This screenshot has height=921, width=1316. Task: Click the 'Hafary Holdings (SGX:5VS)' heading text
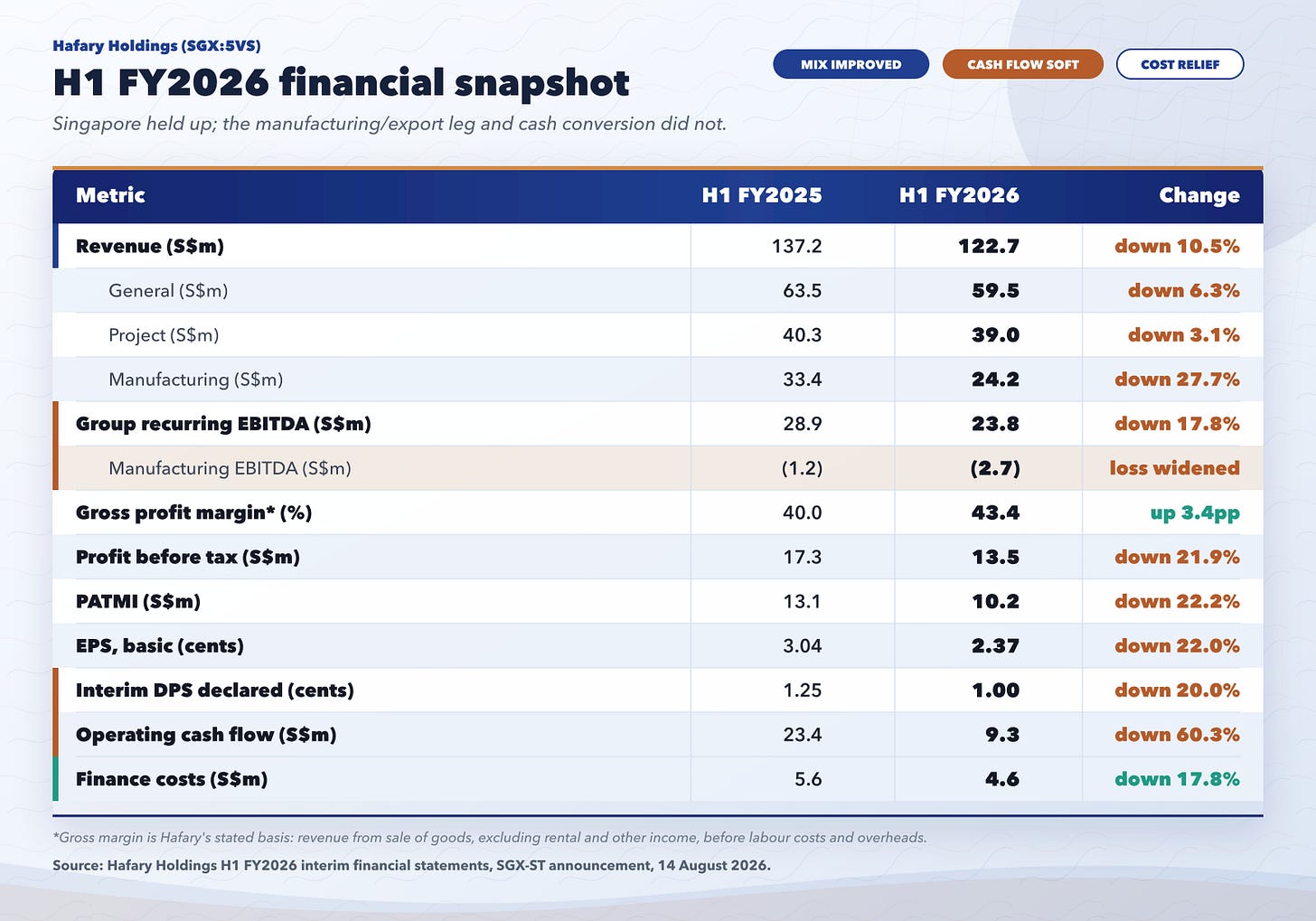pos(156,45)
